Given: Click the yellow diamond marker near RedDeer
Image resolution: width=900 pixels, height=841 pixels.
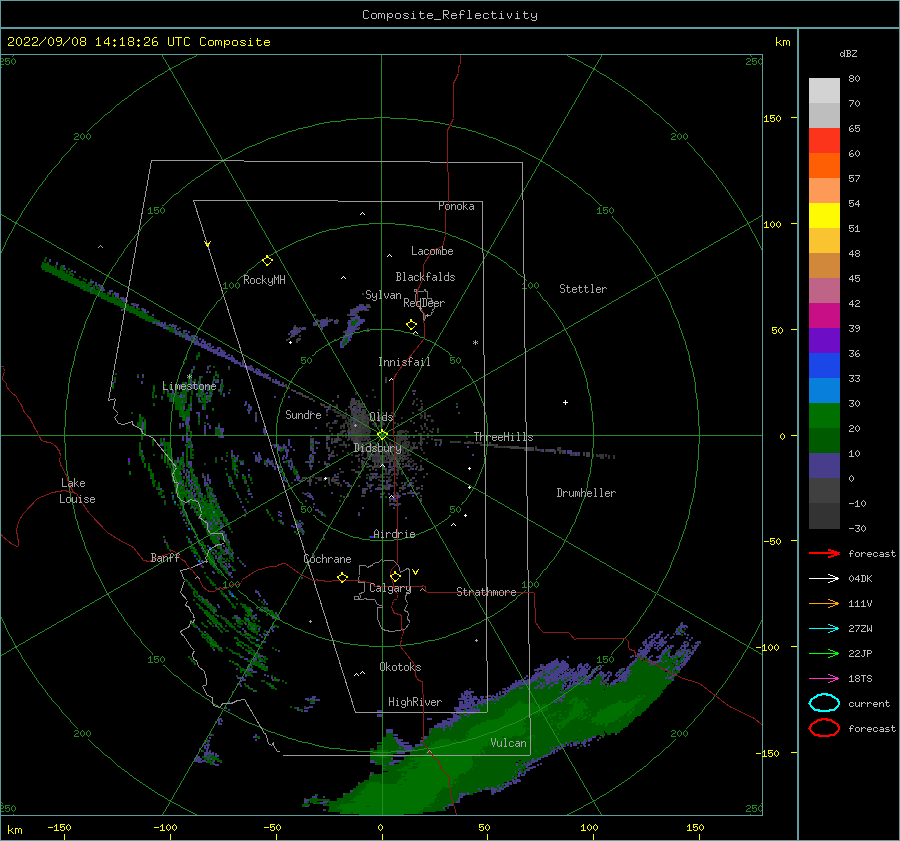Looking at the screenshot, I should tap(411, 325).
